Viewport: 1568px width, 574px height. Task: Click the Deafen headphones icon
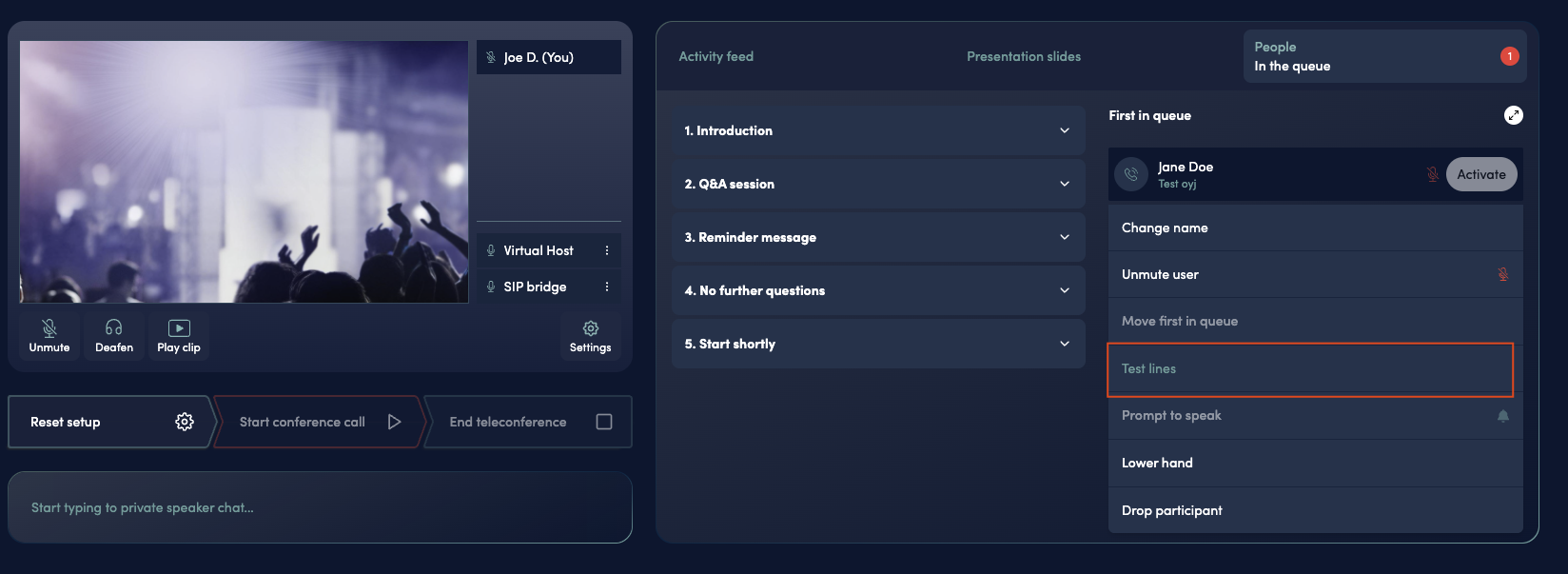[x=114, y=329]
